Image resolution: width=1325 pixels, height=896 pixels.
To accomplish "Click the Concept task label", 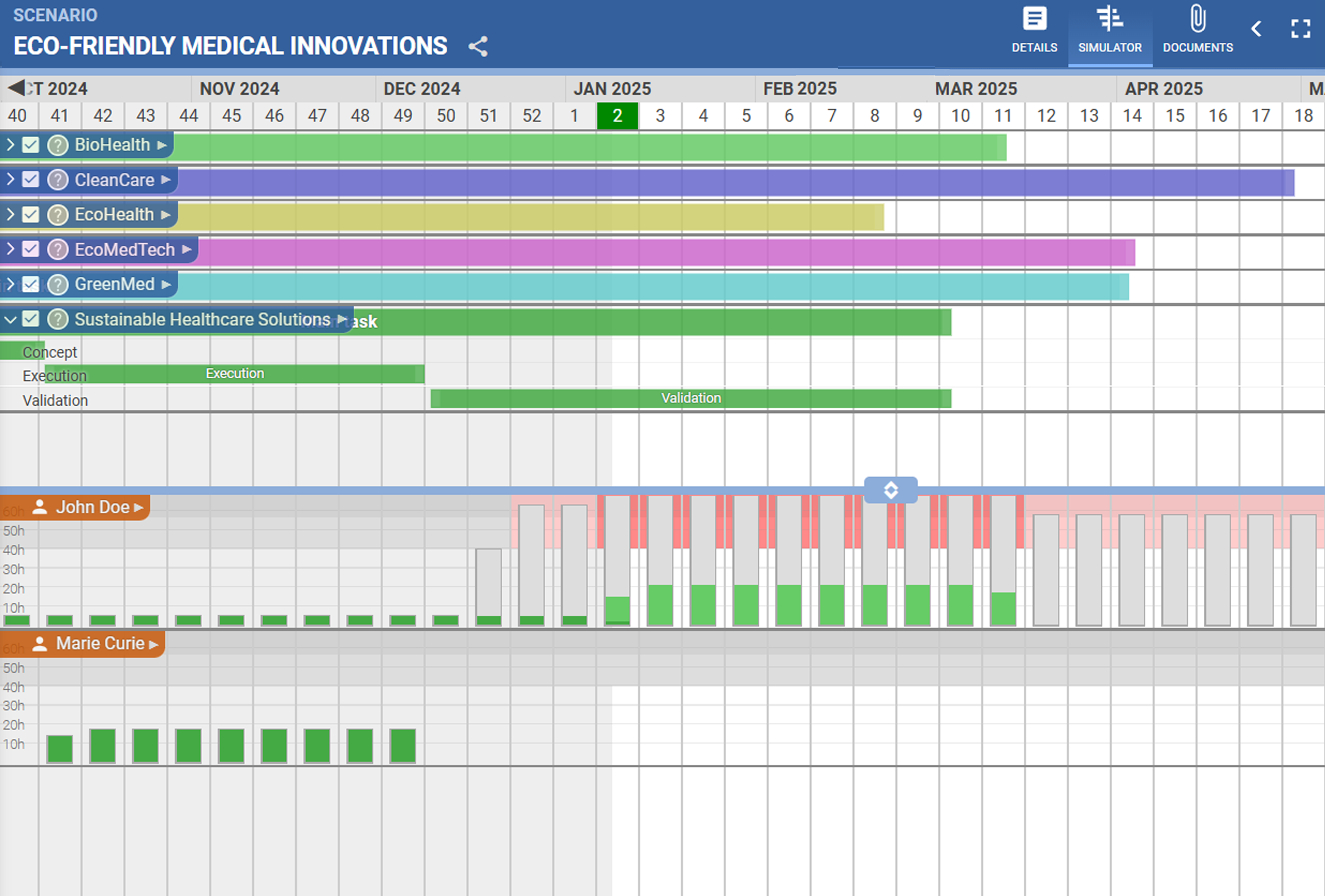I will coord(49,352).
